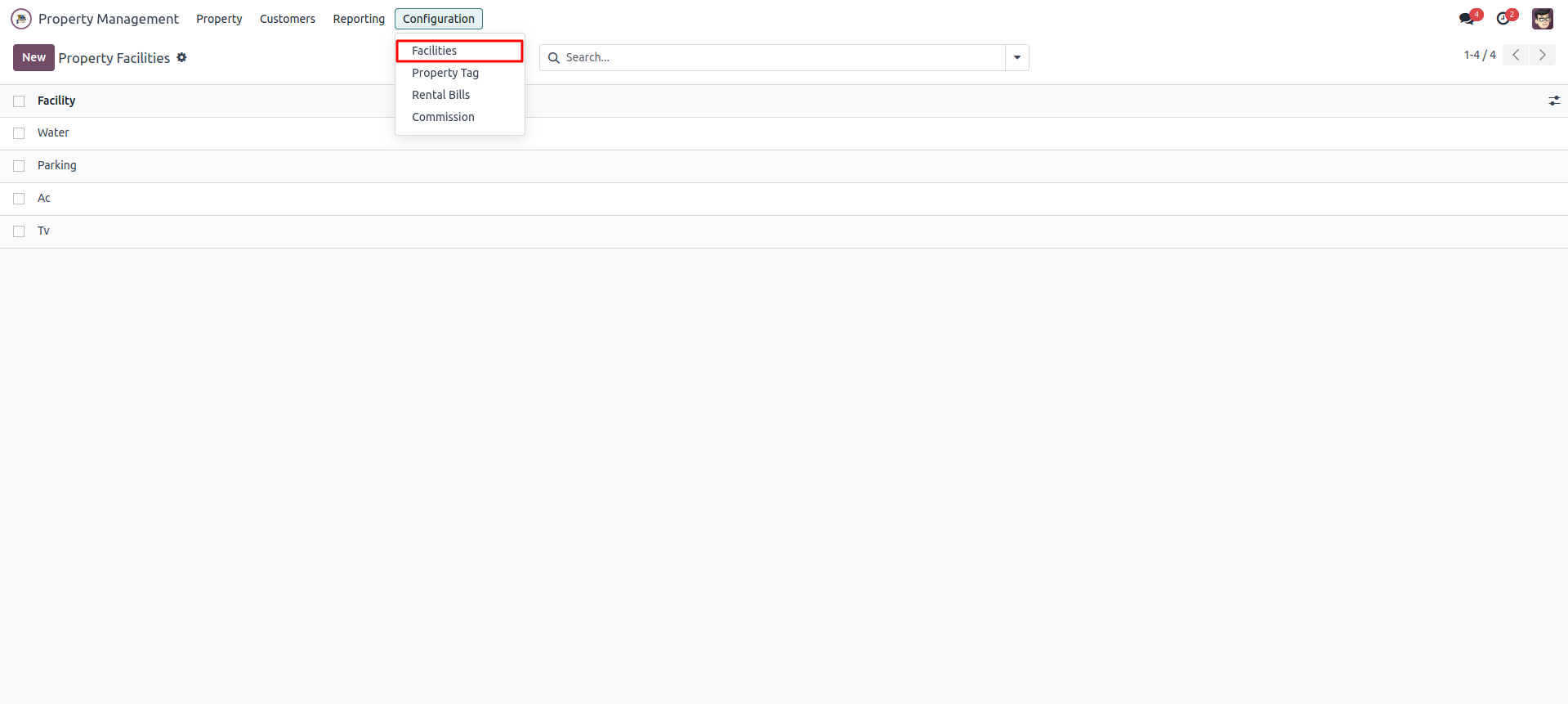The height and width of the screenshot is (704, 1568).
Task: Expand the search options dropdown arrow
Action: [x=1017, y=58]
